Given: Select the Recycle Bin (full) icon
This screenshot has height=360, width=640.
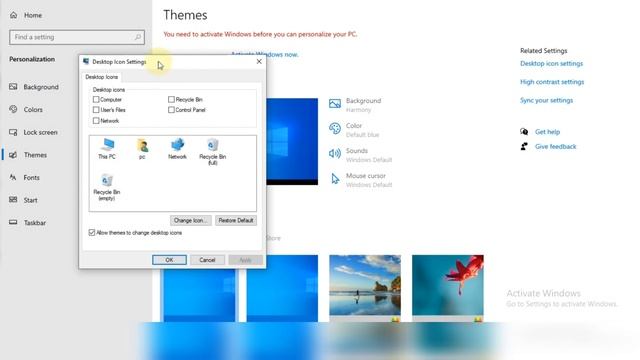Looking at the screenshot, I should pos(212,151).
